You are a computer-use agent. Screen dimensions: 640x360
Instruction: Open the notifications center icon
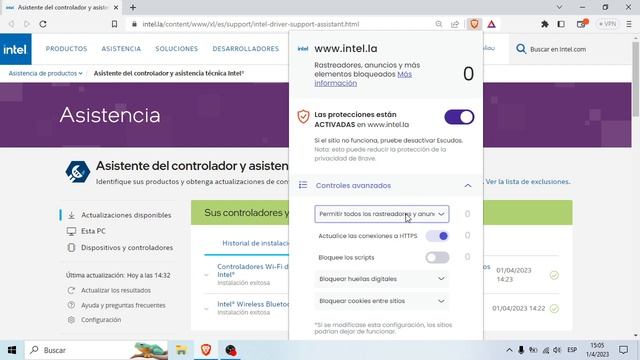(623, 350)
